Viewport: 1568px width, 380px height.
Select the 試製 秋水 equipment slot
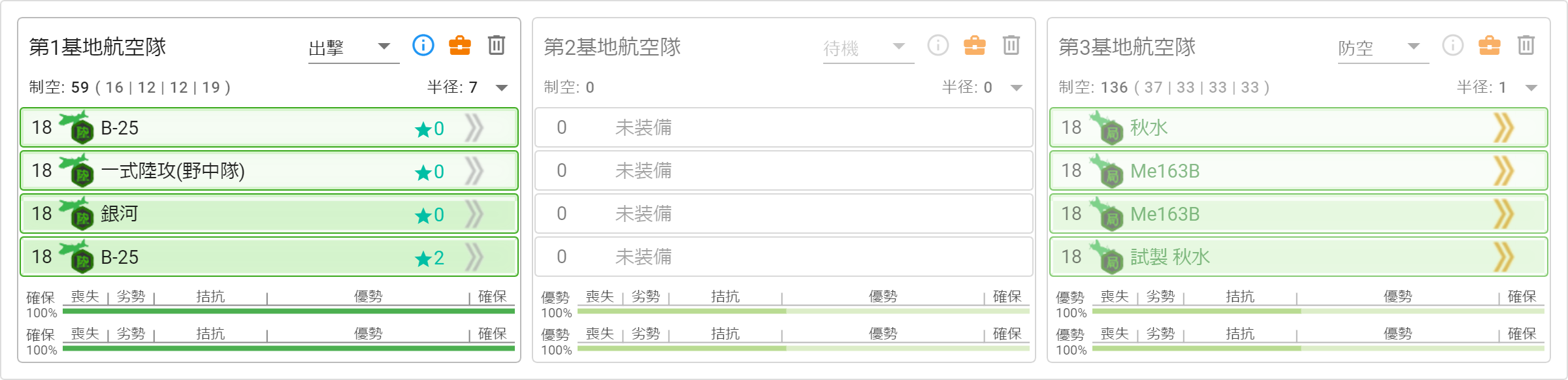click(1299, 257)
